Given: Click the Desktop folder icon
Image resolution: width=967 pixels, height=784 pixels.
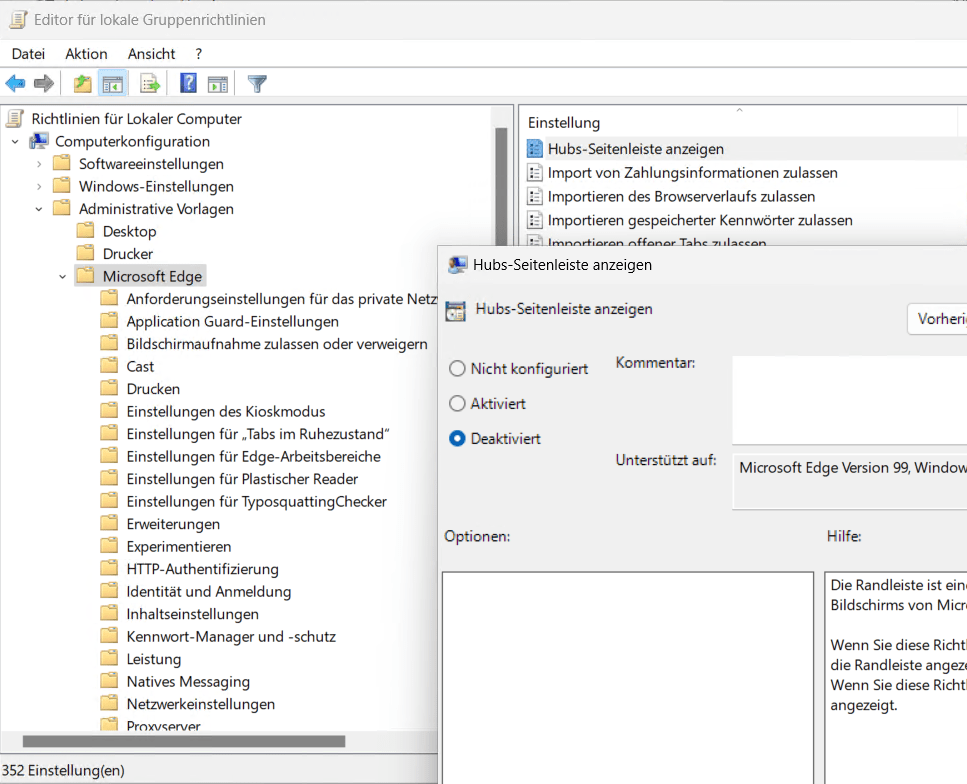Looking at the screenshot, I should point(86,231).
